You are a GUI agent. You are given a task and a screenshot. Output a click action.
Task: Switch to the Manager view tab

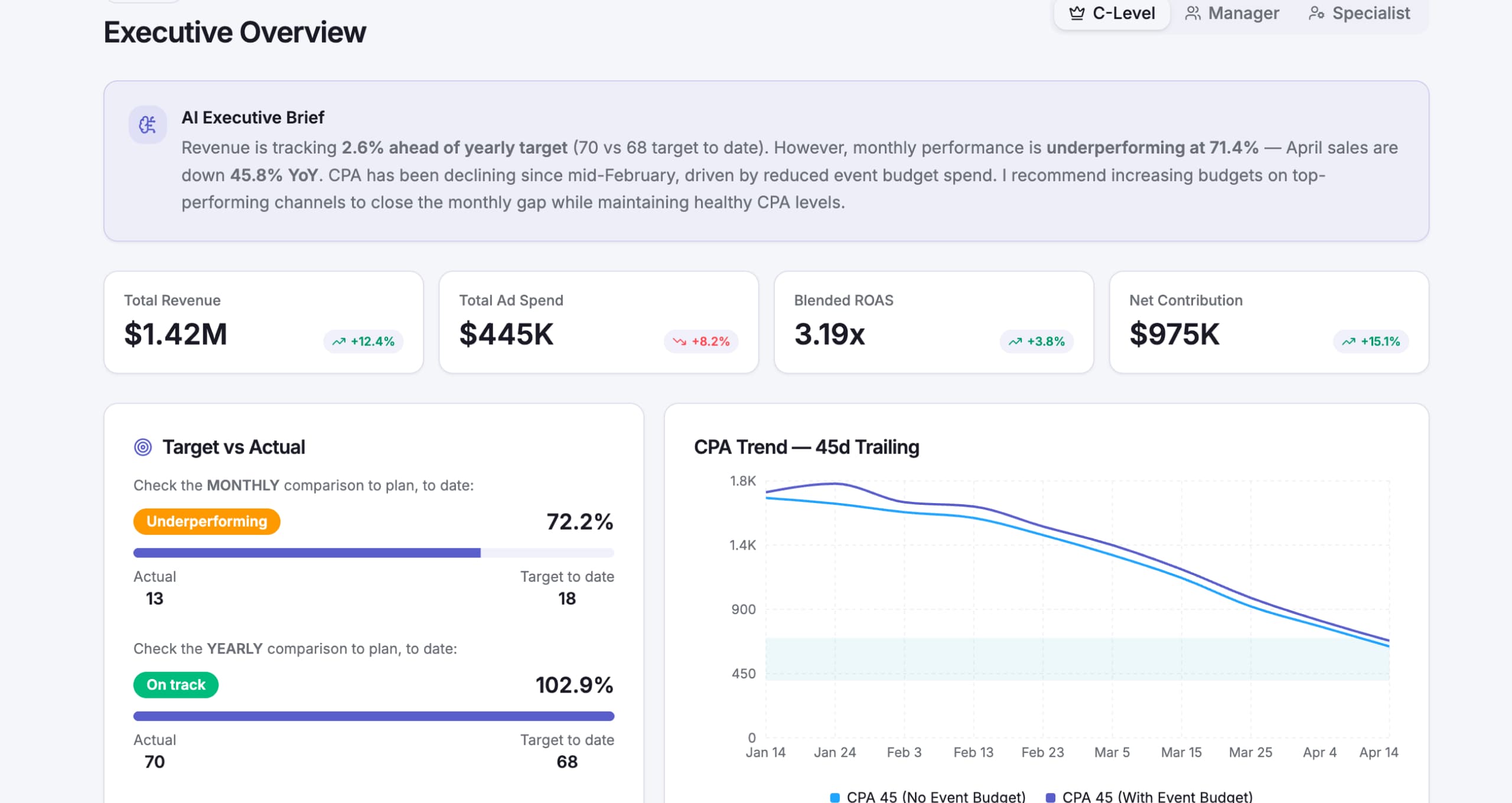click(x=1231, y=13)
